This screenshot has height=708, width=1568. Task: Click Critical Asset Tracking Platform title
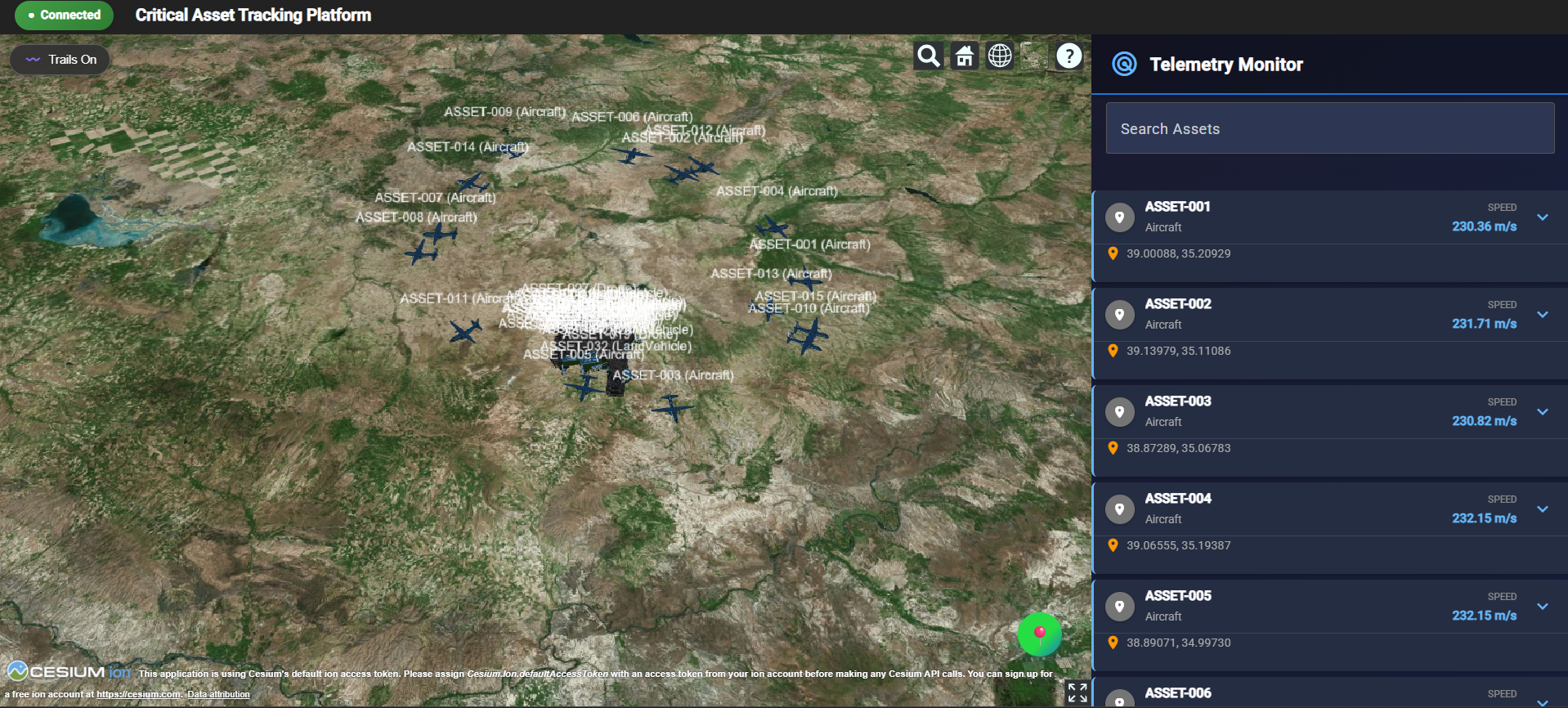tap(253, 15)
